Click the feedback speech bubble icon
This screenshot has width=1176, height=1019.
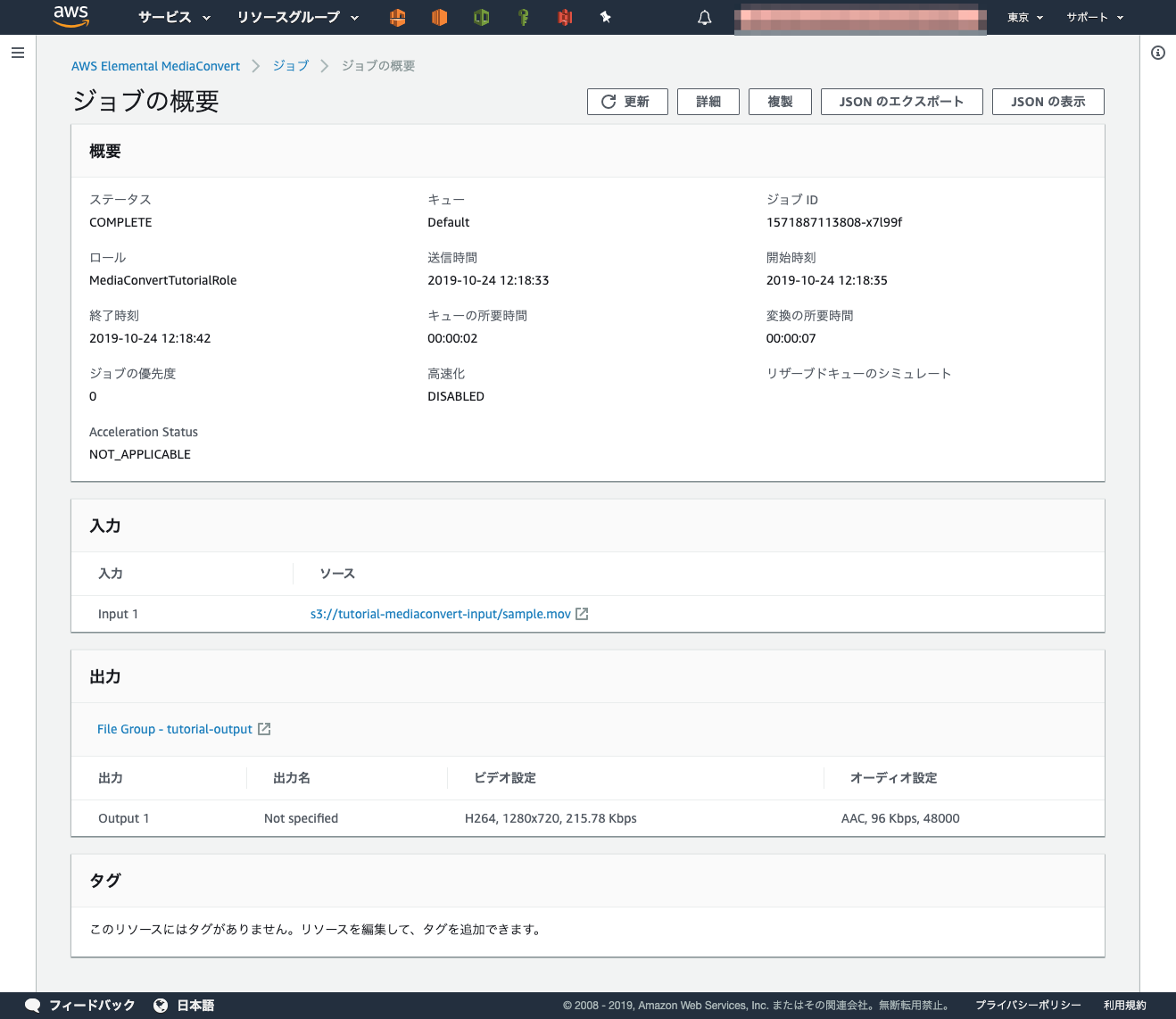[x=33, y=1006]
